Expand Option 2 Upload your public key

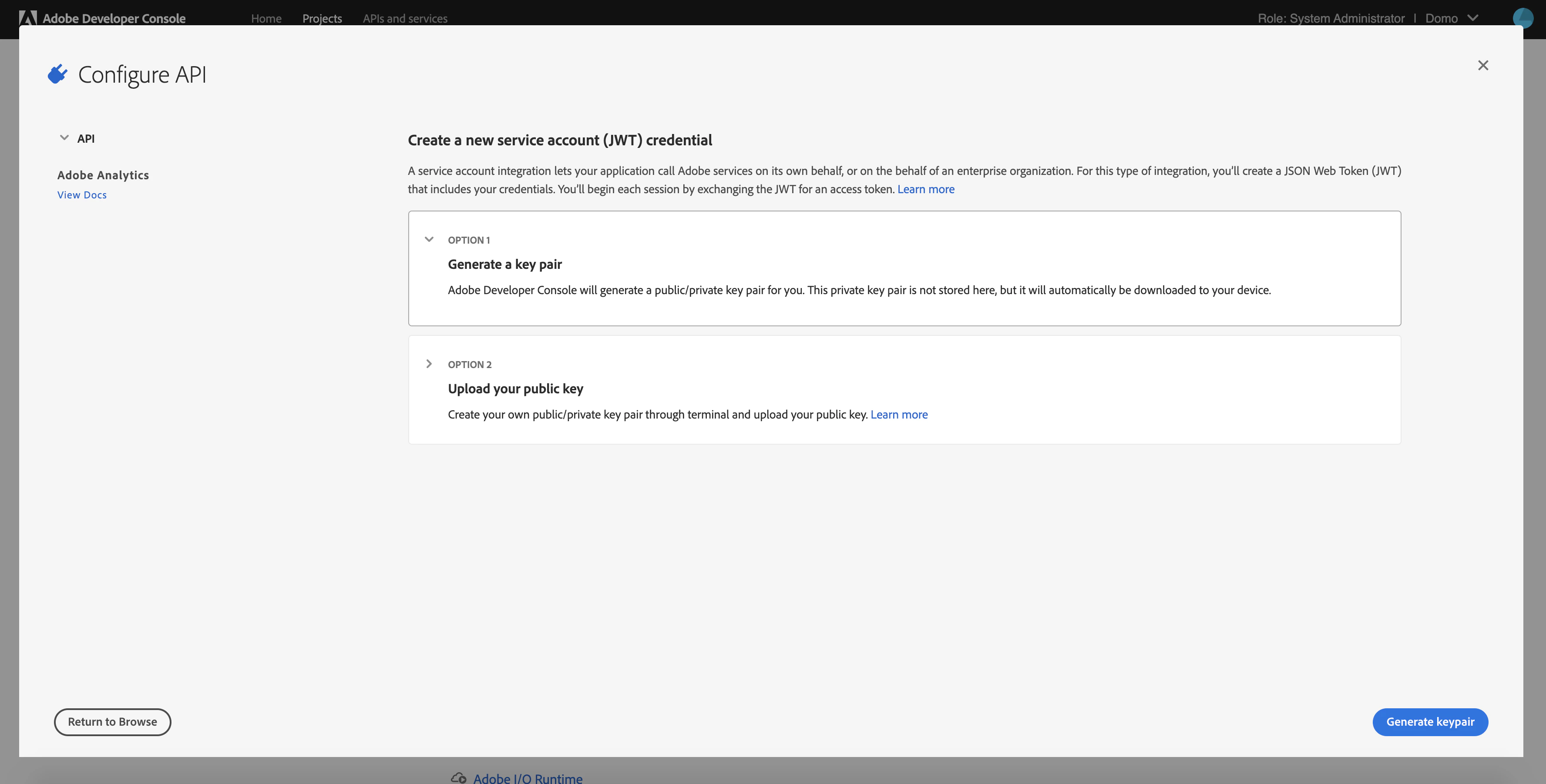(x=429, y=364)
